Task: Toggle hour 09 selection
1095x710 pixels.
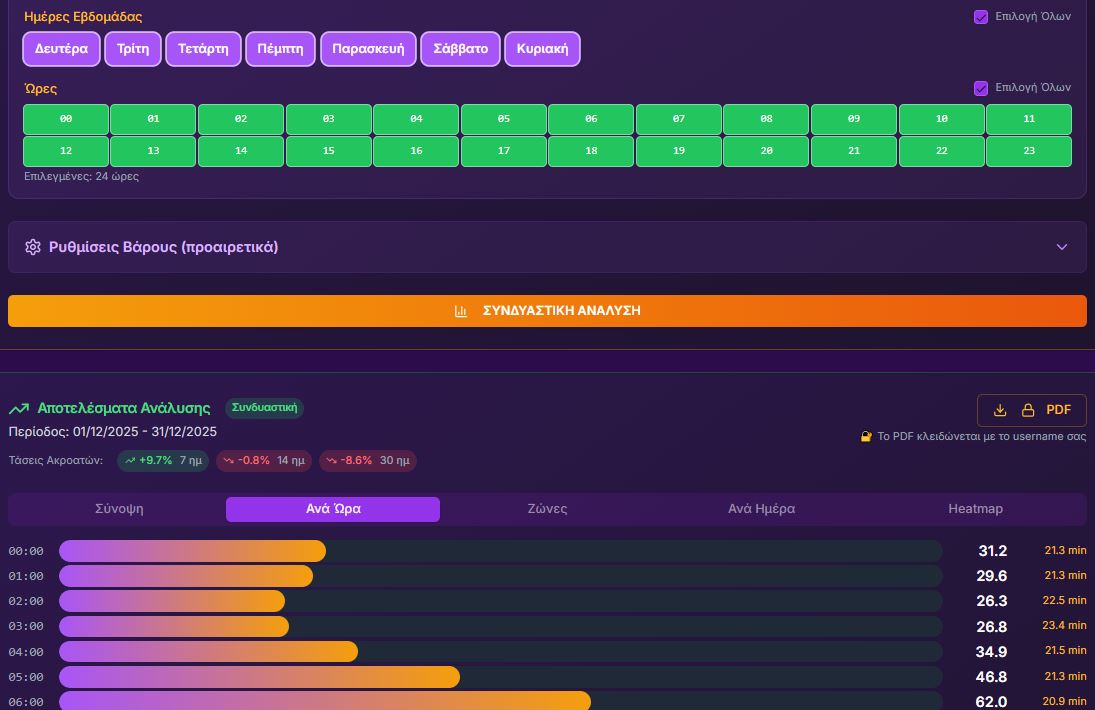Action: (x=853, y=119)
